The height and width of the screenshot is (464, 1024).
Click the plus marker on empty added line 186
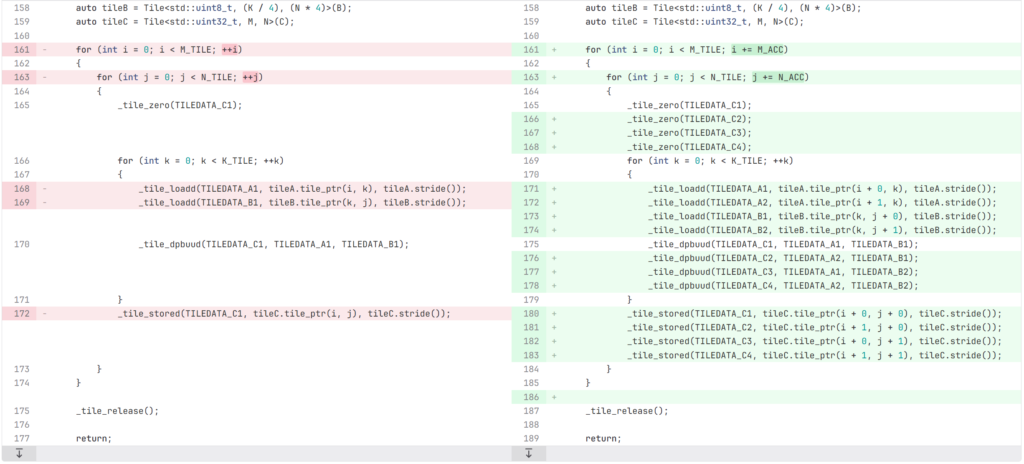pyautogui.click(x=554, y=397)
